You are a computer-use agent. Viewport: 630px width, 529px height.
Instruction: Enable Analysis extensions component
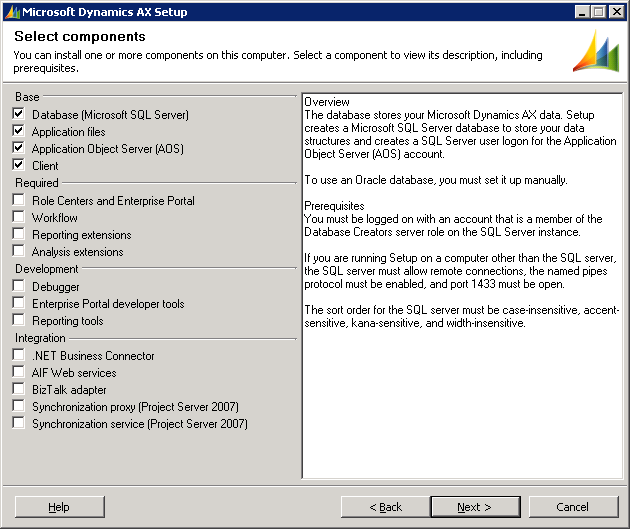[x=19, y=252]
